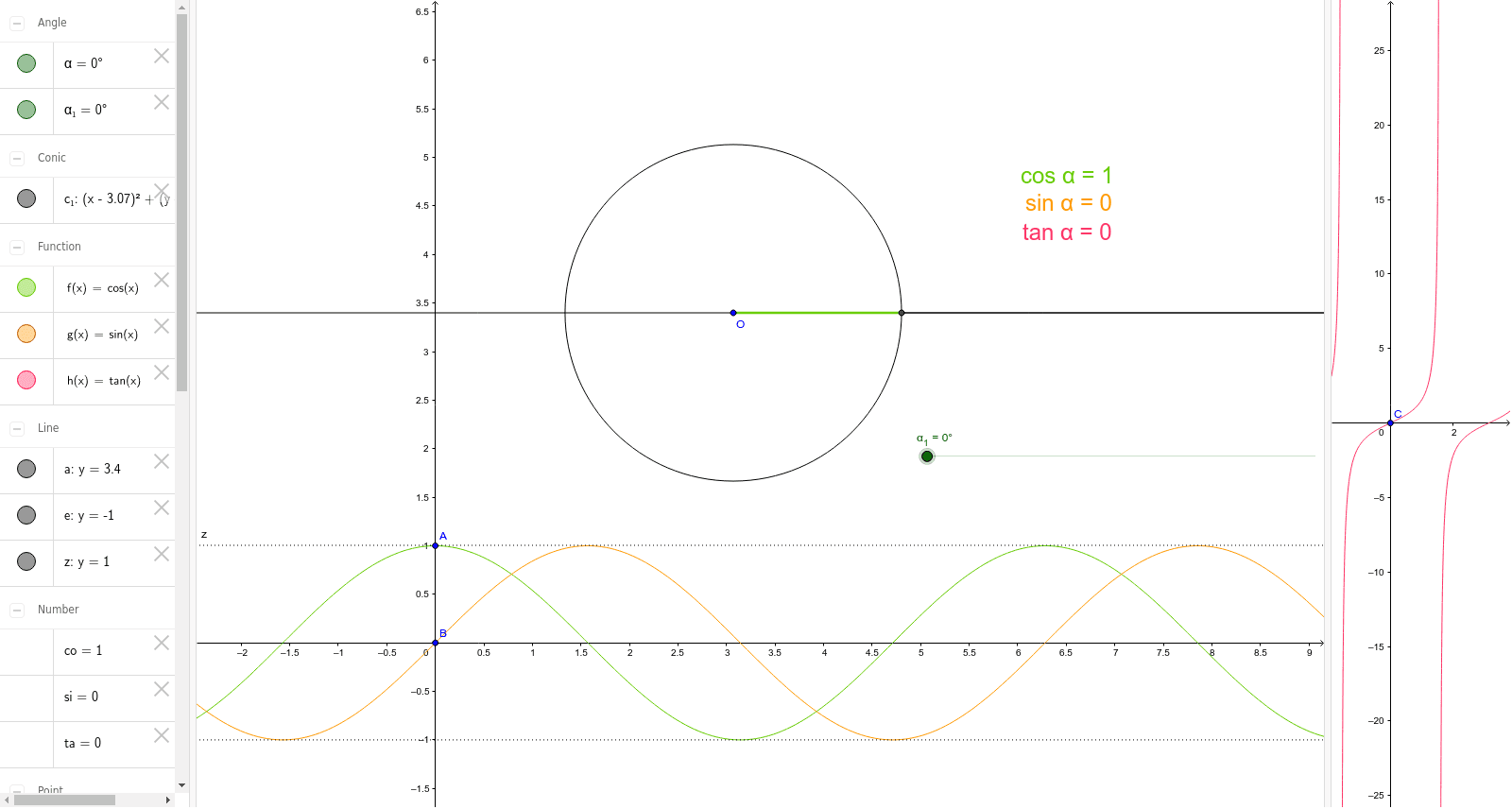Toggle visibility of g(x) = sin(x)

coord(26,334)
